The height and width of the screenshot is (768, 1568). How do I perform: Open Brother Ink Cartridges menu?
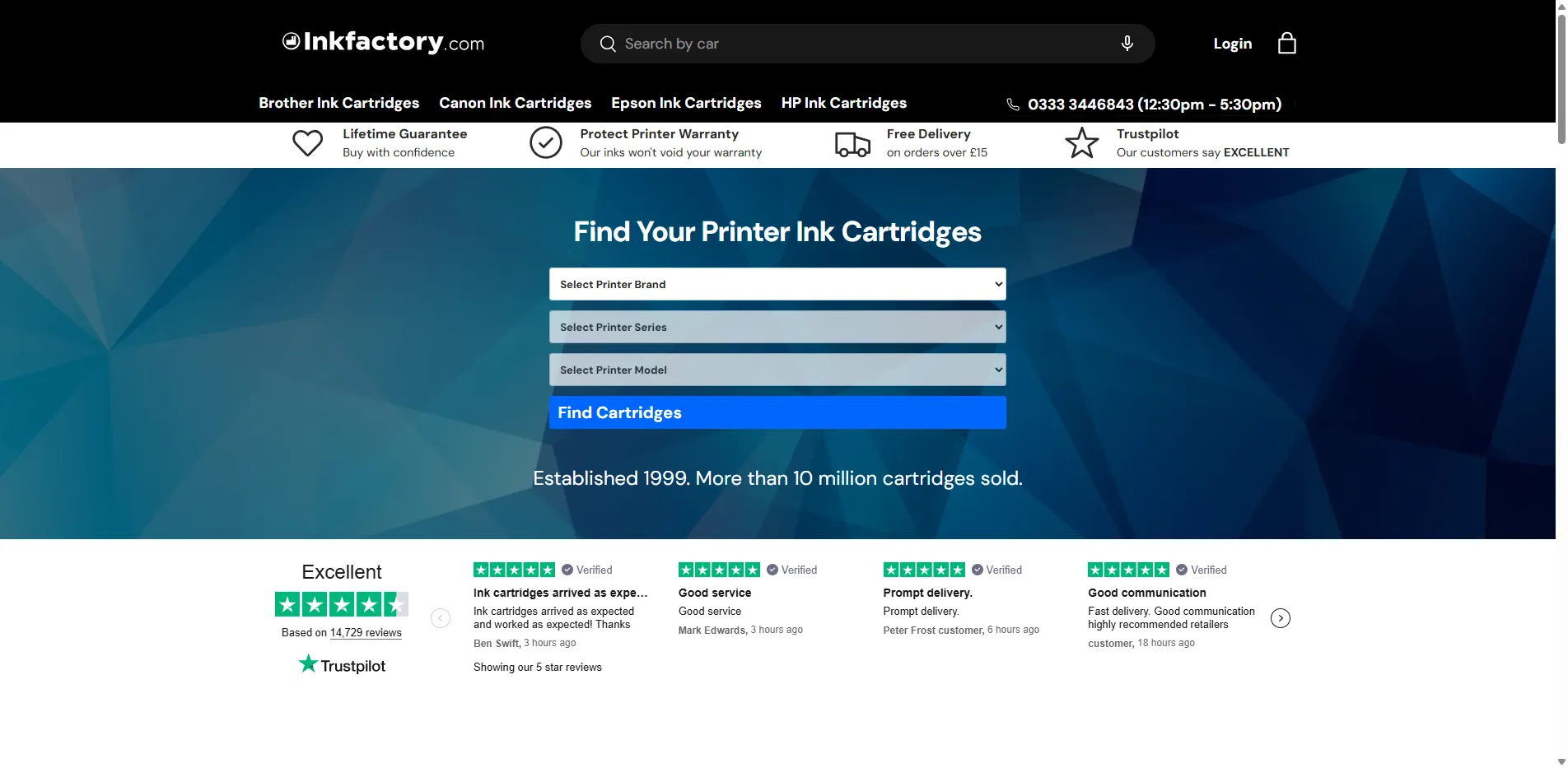(x=338, y=103)
